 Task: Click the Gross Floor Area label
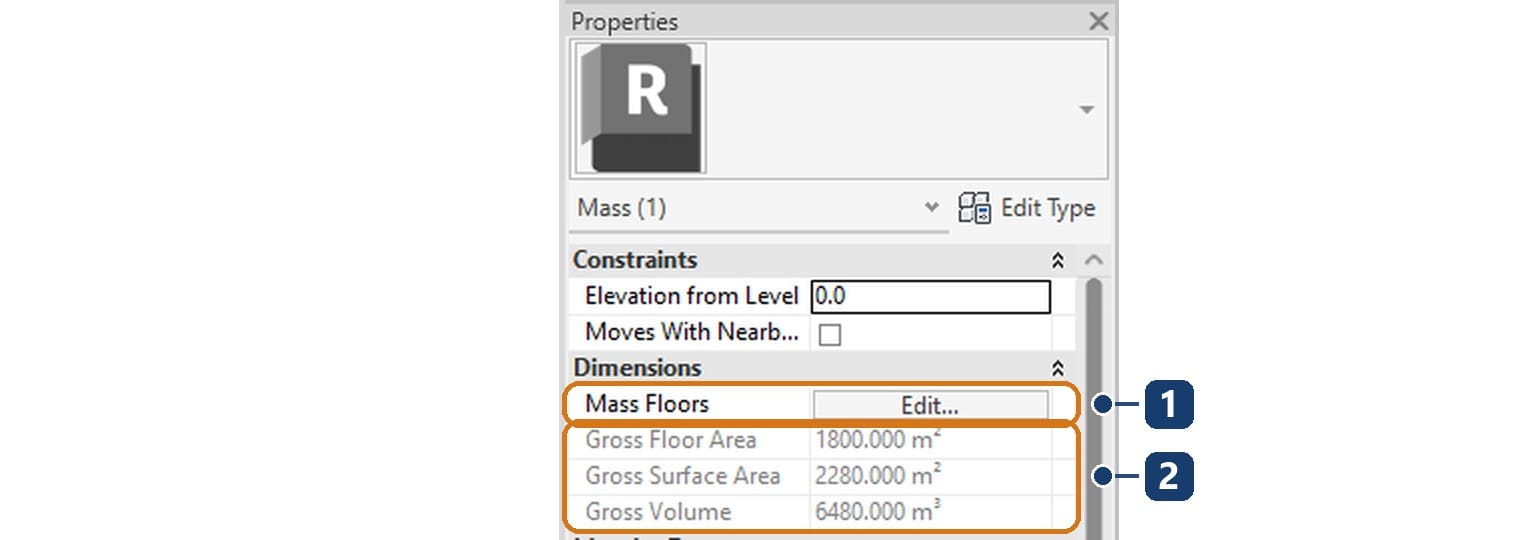coord(671,440)
